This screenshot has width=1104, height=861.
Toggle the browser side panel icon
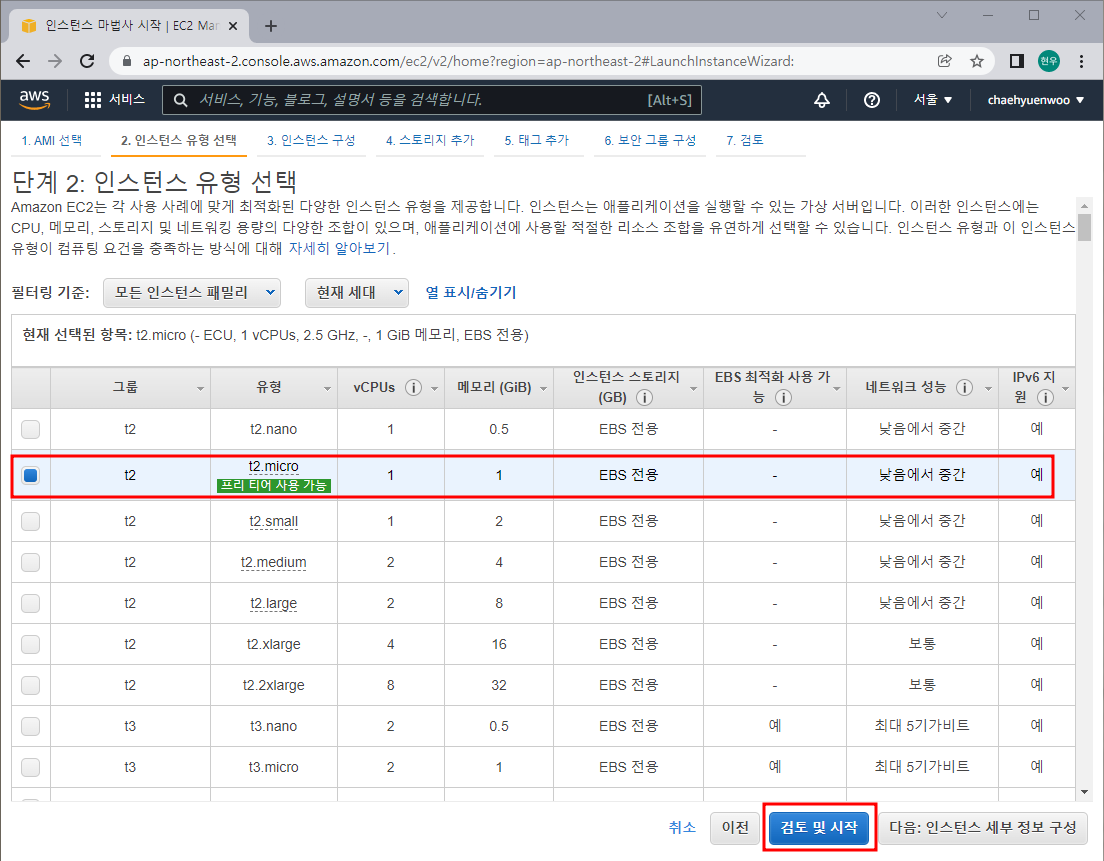pos(1017,61)
